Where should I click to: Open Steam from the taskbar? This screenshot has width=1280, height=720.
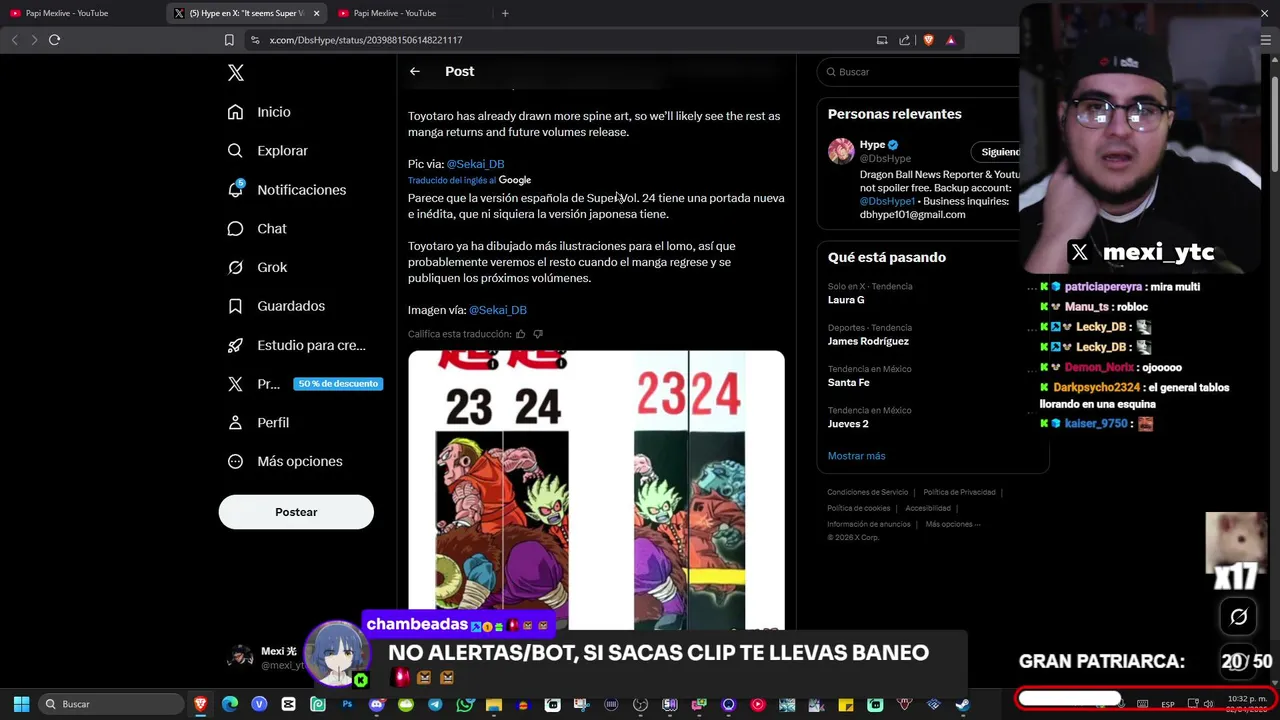coord(962,704)
